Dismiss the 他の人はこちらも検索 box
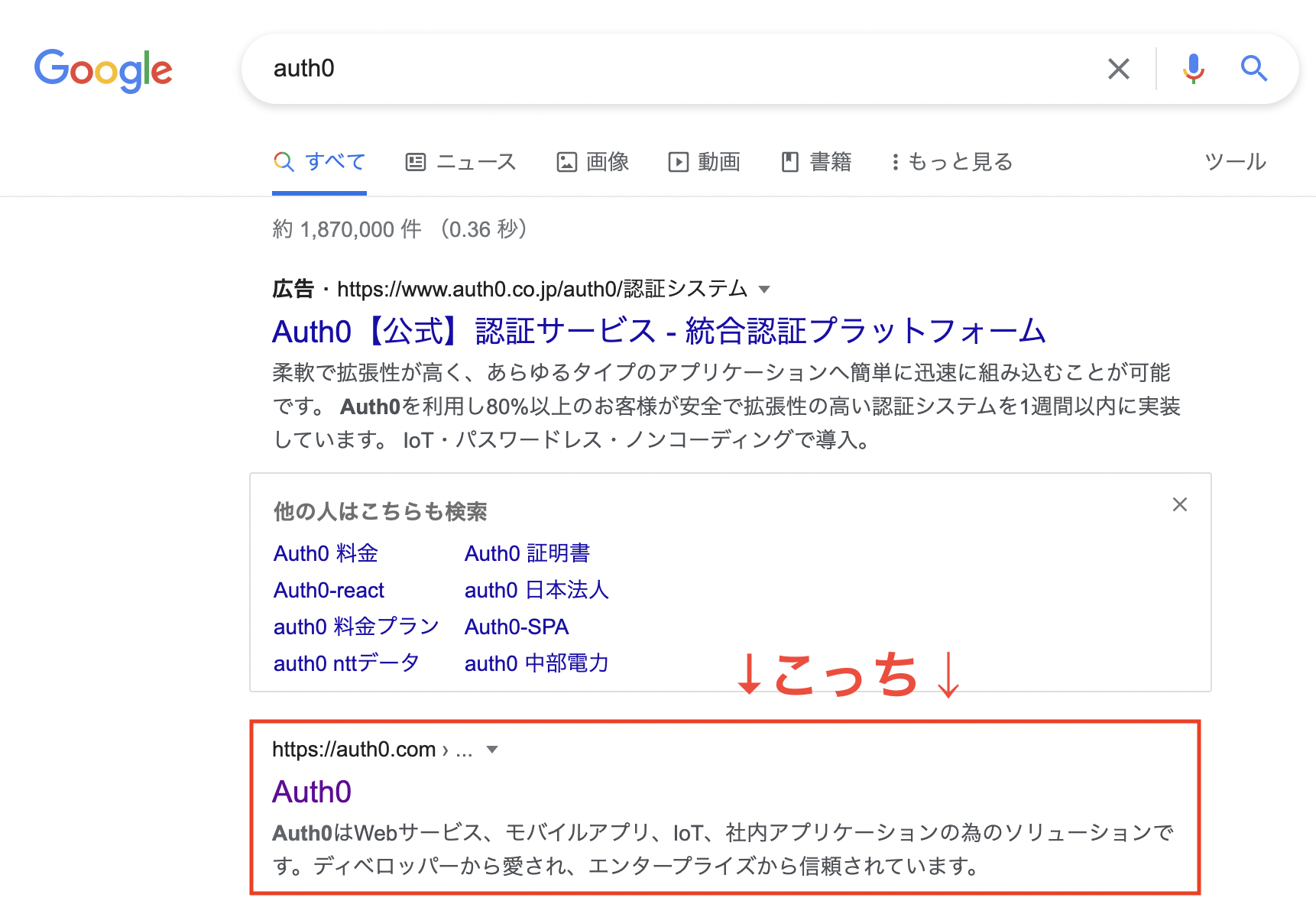Viewport: 1316px width, 917px height. coord(1179,504)
